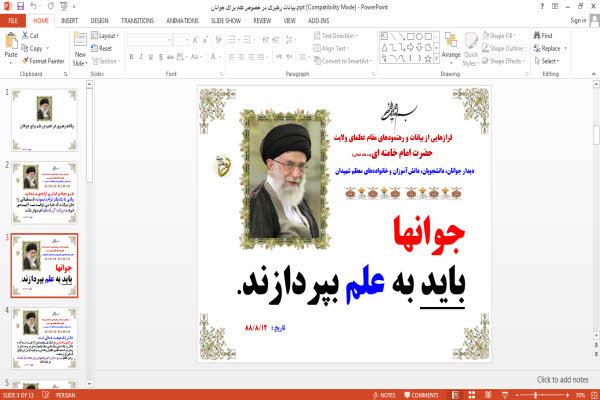Toggle justify paragraph alignment
Viewport: 600px width, 400px height.
261,57
